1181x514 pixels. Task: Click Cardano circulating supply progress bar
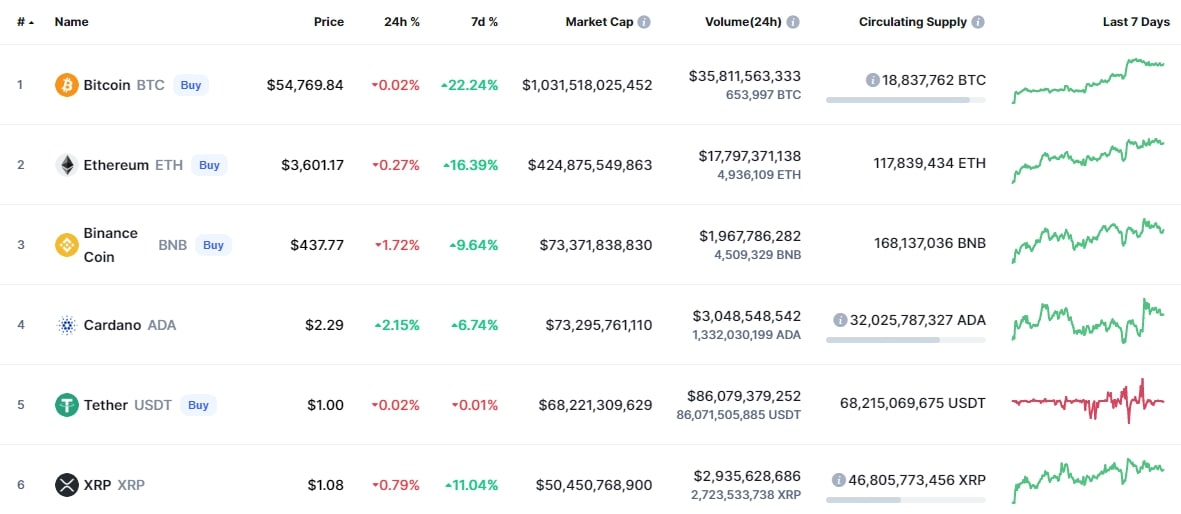click(x=905, y=340)
